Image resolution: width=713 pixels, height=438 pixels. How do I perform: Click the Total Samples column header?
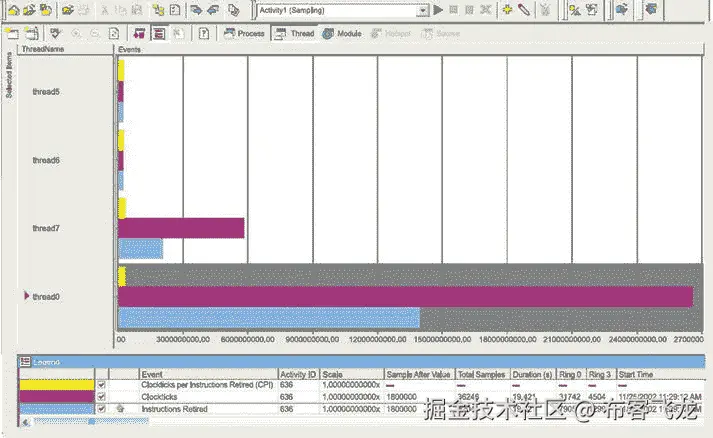[482, 374]
